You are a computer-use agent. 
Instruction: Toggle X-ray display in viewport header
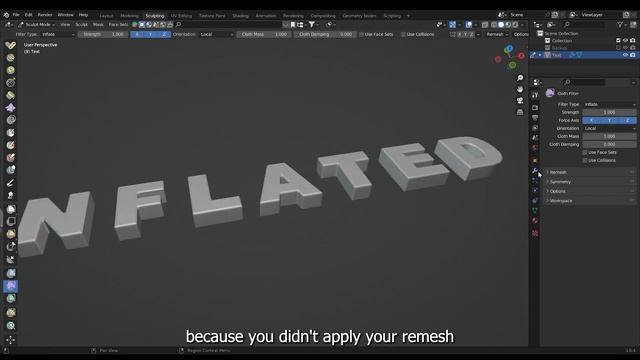tap(485, 25)
